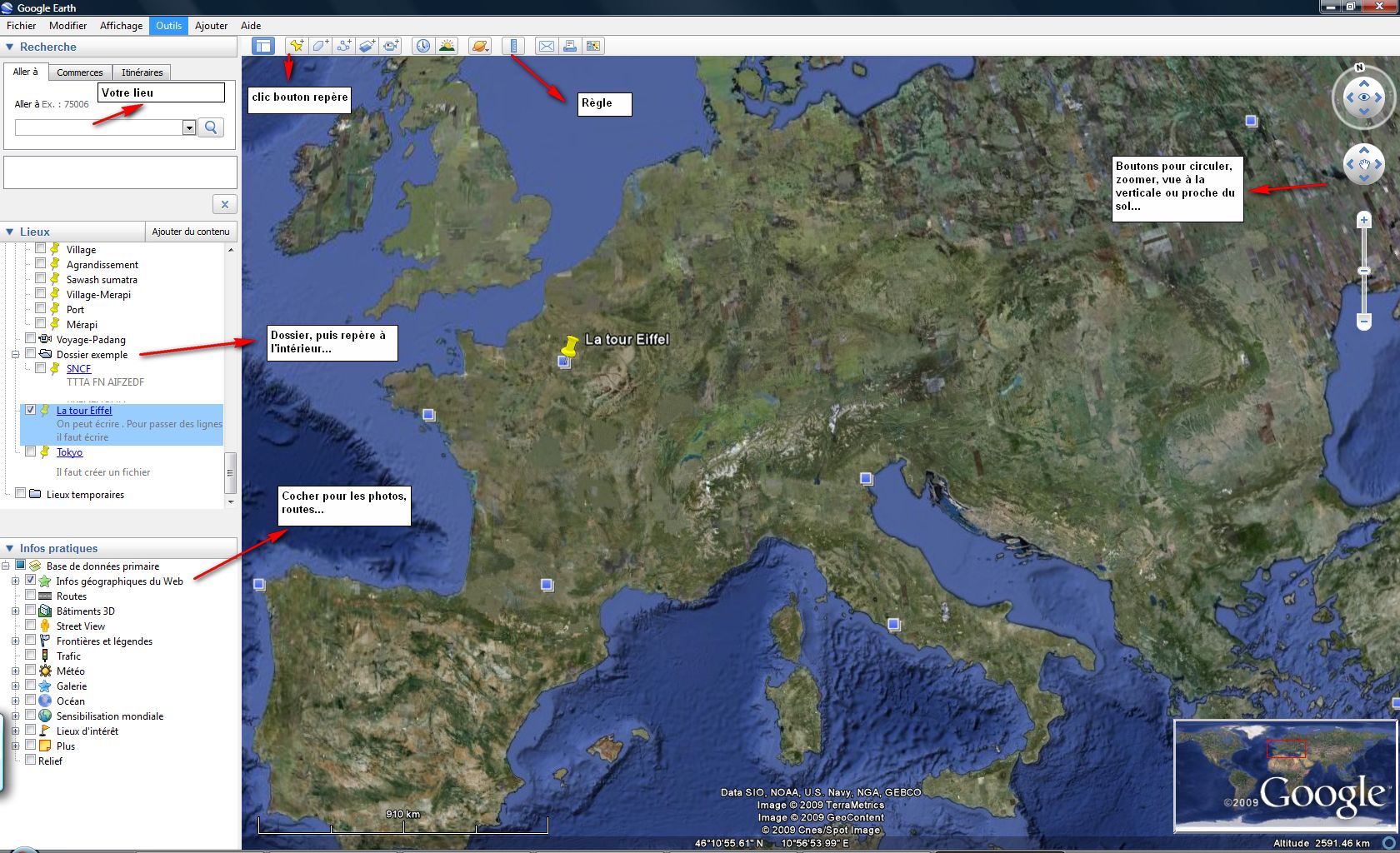This screenshot has width=1400, height=853.
Task: Click the Ajouter du contenu button
Action: click(191, 232)
